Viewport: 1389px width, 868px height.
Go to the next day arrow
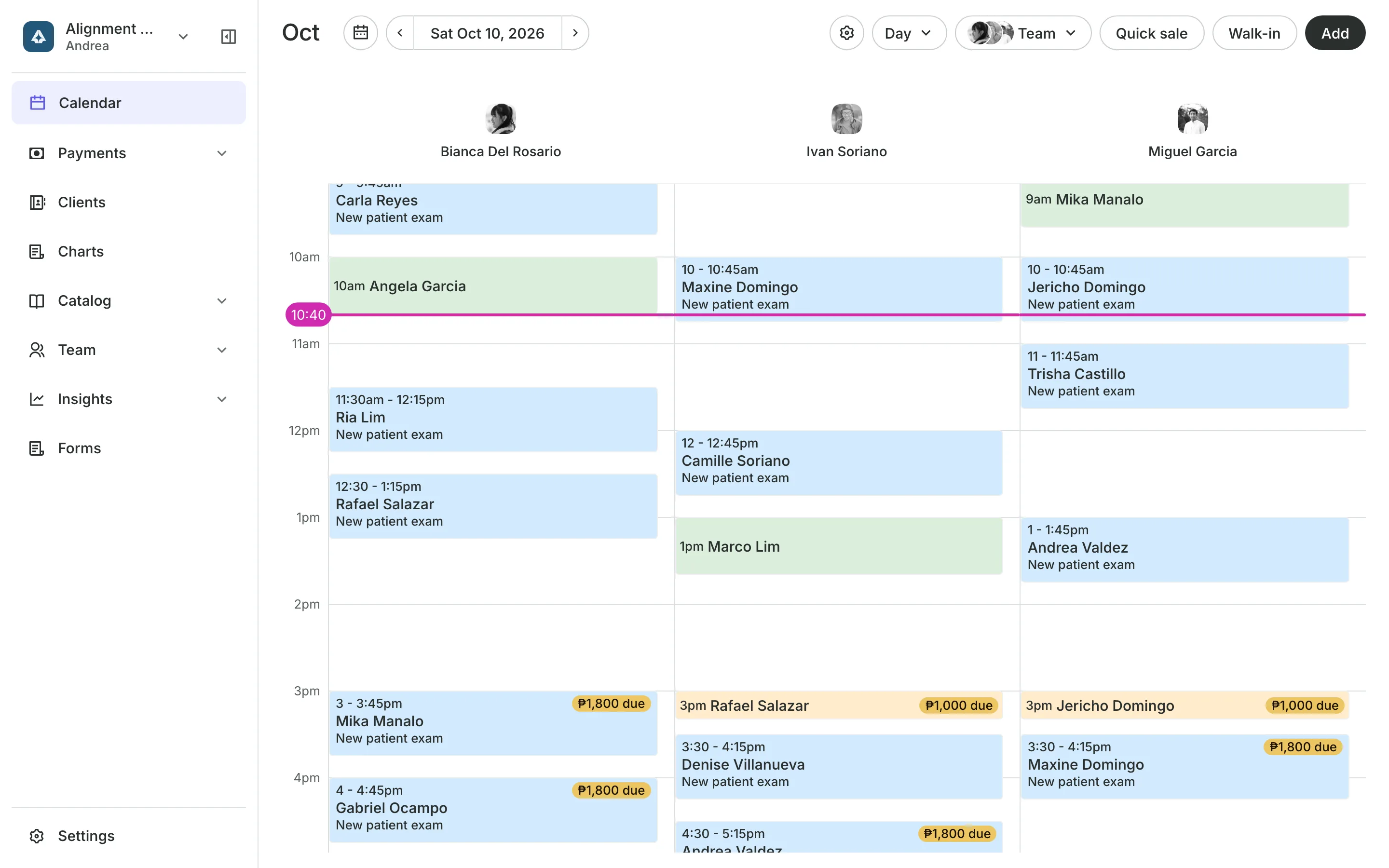click(x=575, y=33)
